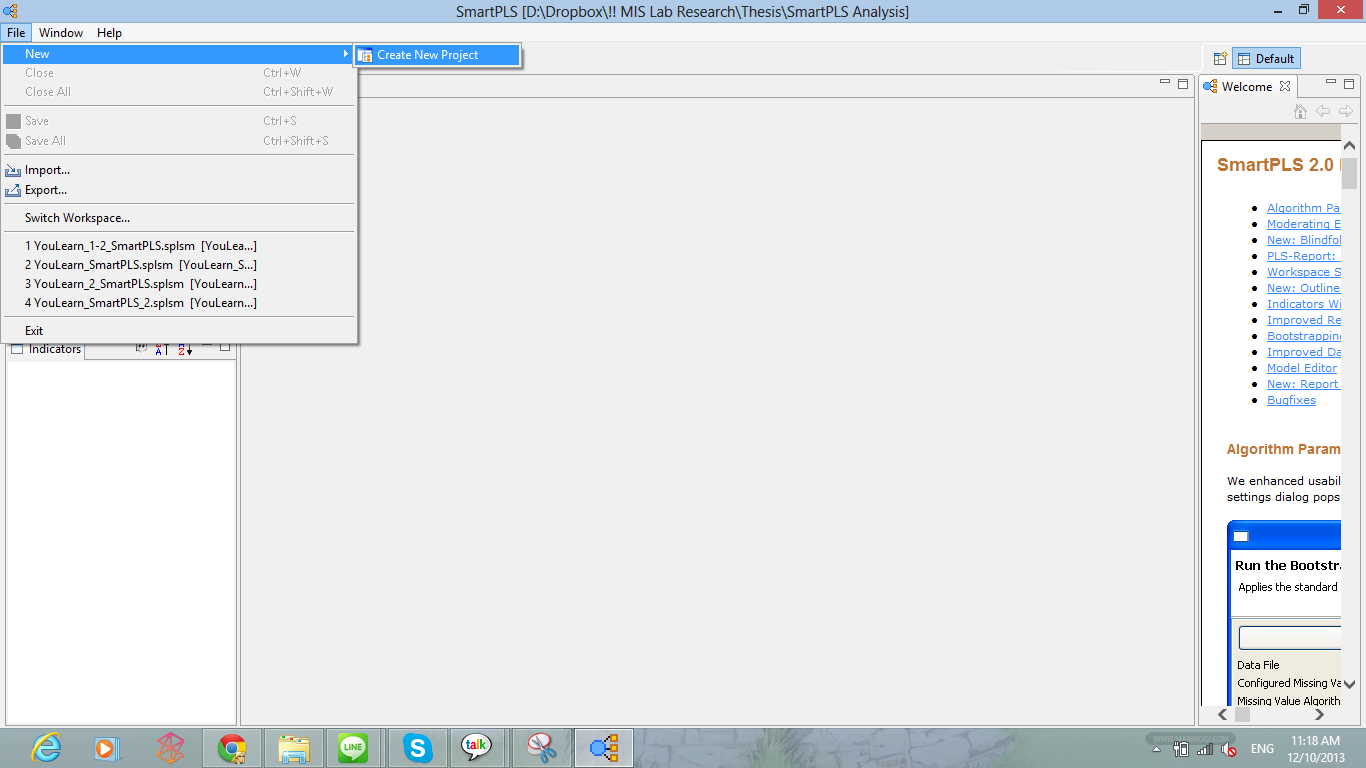Open the File menu
The image size is (1366, 768).
(16, 33)
